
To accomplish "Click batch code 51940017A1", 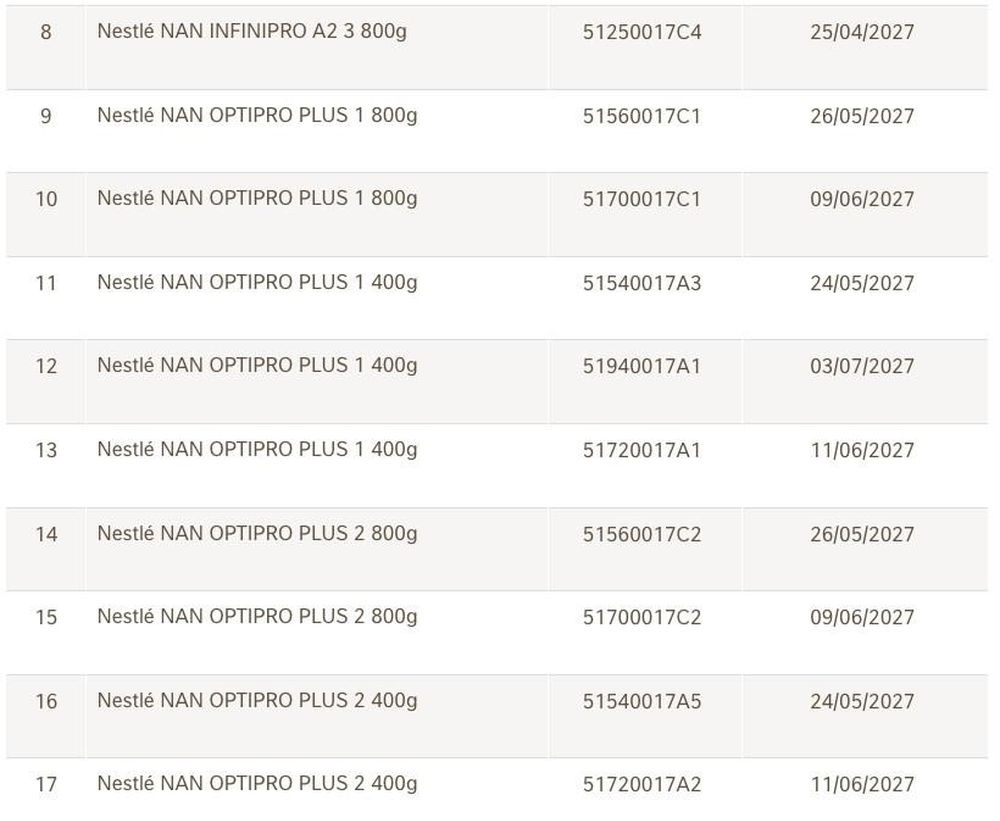I will (x=642, y=366).
